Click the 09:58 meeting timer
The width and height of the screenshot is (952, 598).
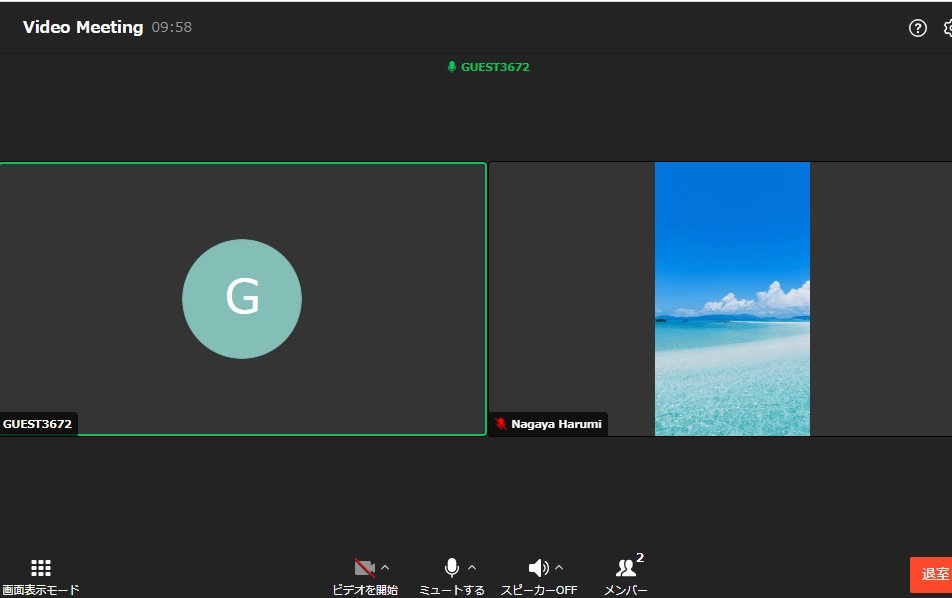click(172, 28)
